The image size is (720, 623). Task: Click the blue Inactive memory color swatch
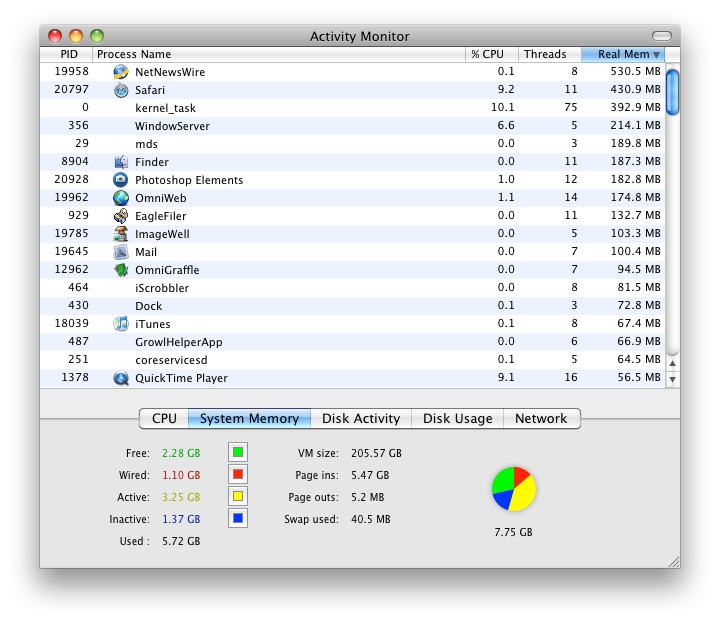click(238, 518)
